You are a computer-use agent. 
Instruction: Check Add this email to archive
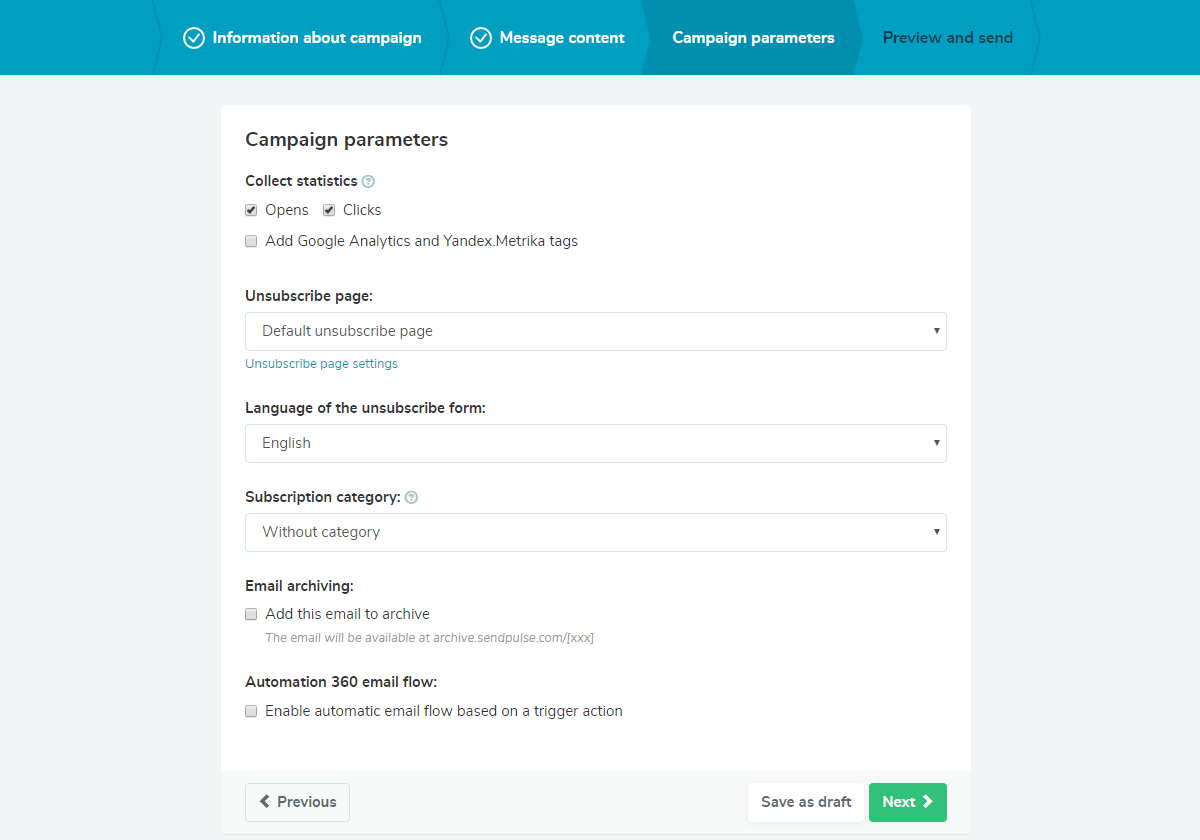(x=251, y=614)
